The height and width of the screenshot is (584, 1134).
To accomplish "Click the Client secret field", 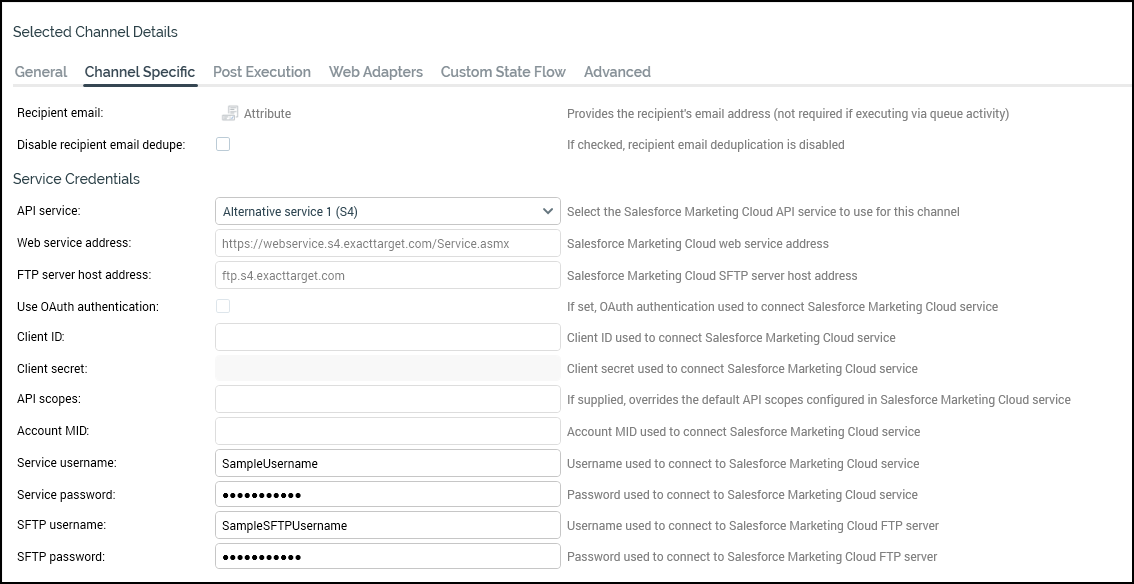I will click(x=387, y=368).
